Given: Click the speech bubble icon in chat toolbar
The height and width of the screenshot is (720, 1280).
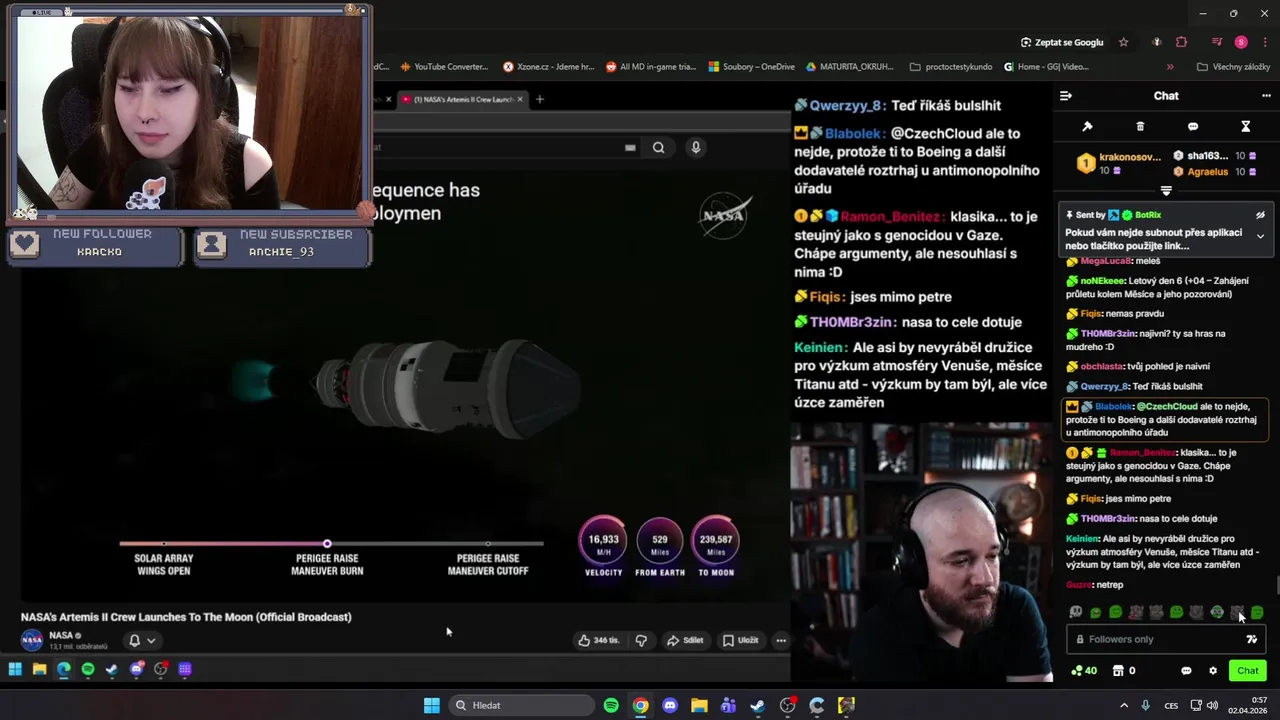Looking at the screenshot, I should pos(1193,127).
